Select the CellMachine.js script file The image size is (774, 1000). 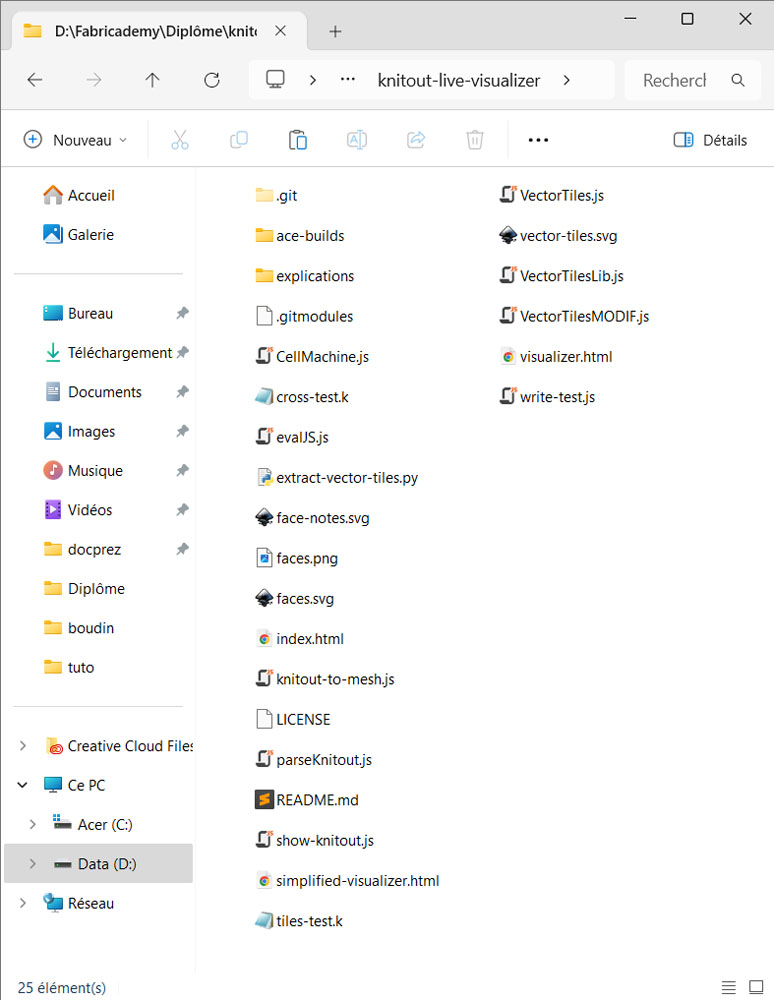click(312, 357)
